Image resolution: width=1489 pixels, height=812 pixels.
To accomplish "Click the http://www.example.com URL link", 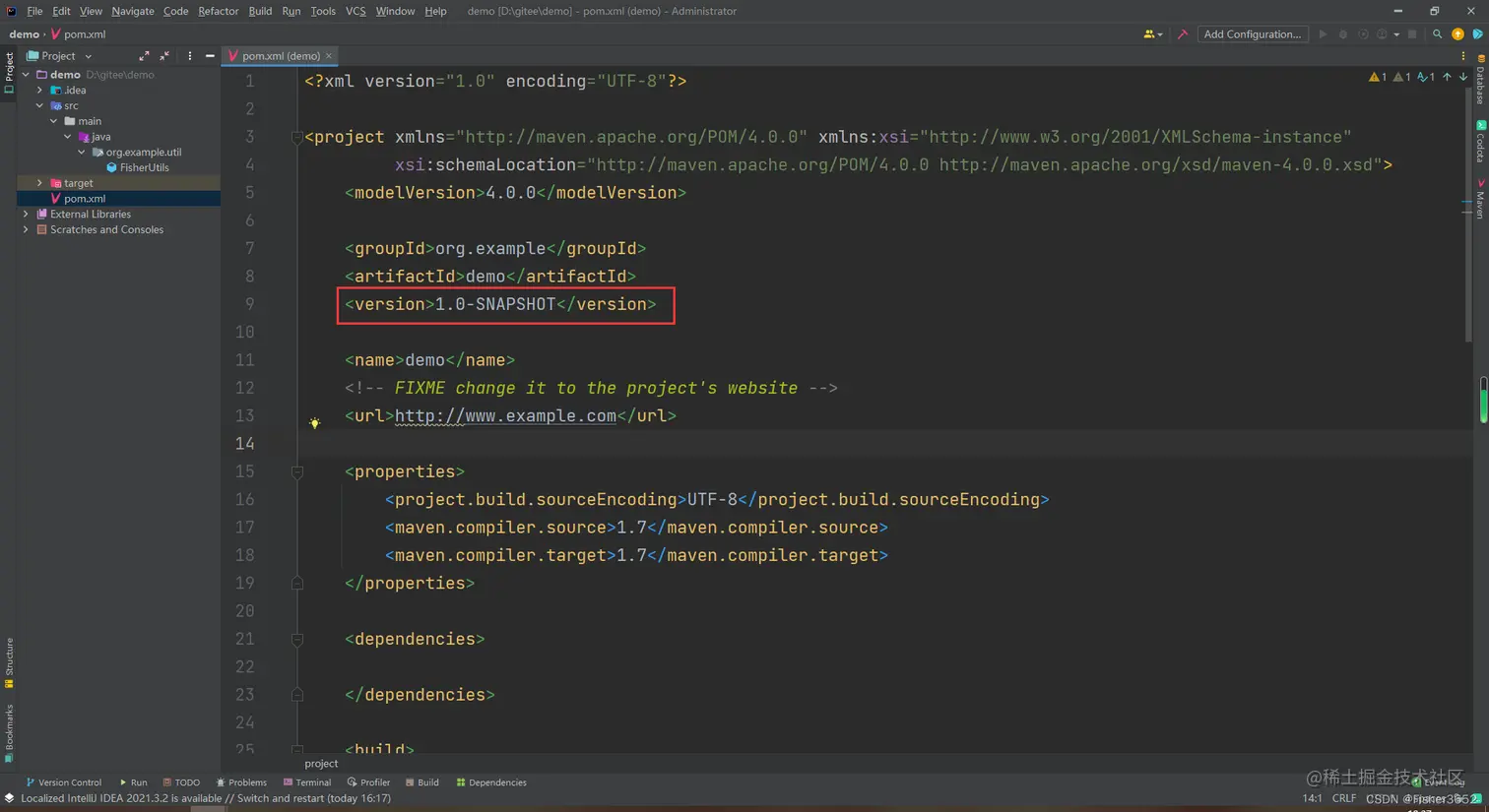I will pyautogui.click(x=505, y=415).
